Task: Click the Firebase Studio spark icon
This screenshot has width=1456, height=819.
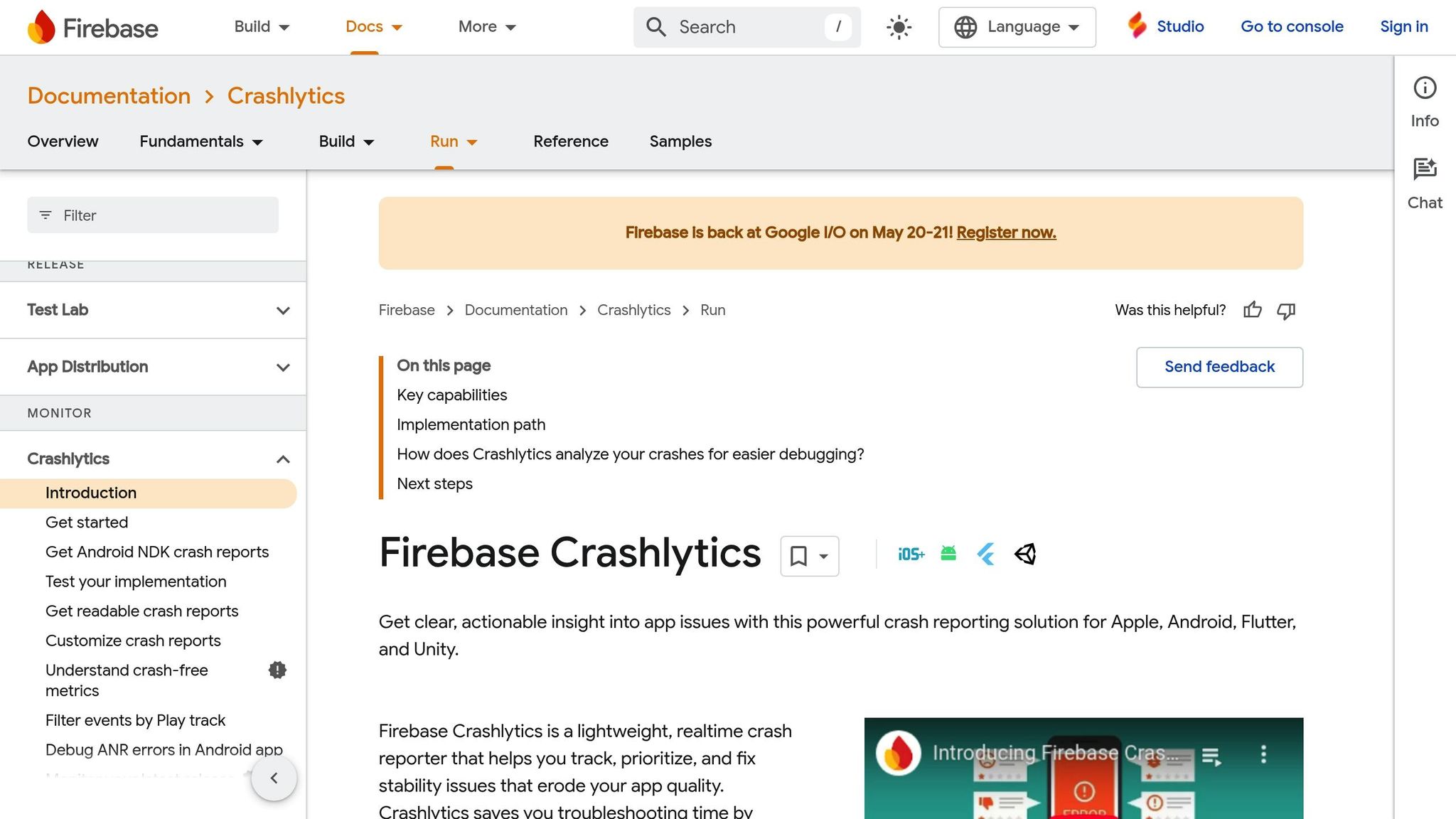Action: click(1137, 26)
